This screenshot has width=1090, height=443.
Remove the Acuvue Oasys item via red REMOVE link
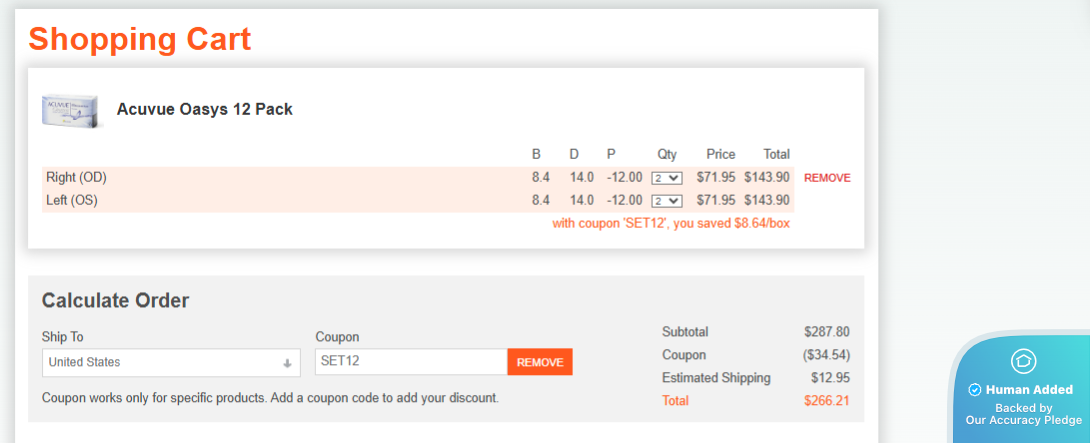tap(827, 178)
